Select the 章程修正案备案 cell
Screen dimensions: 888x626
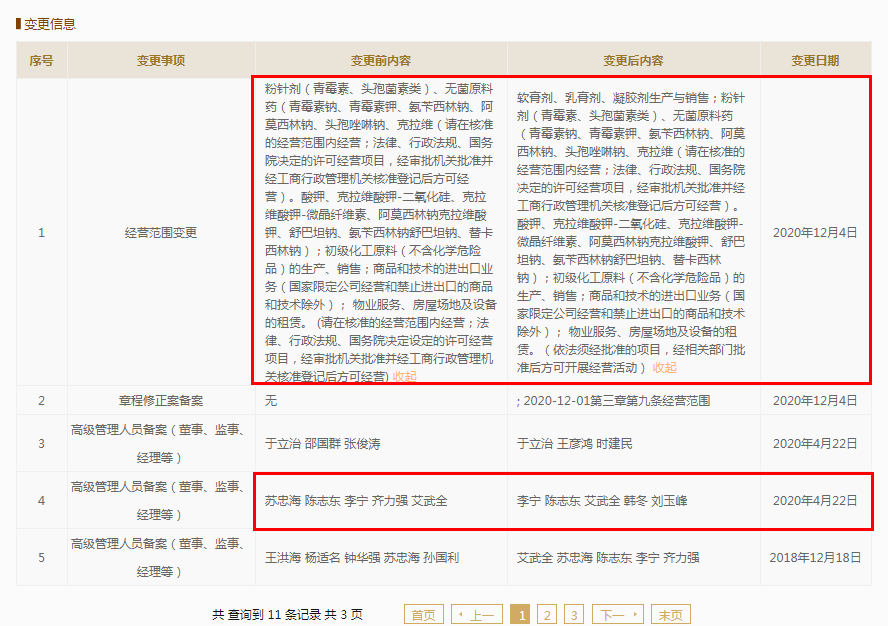pyautogui.click(x=161, y=401)
